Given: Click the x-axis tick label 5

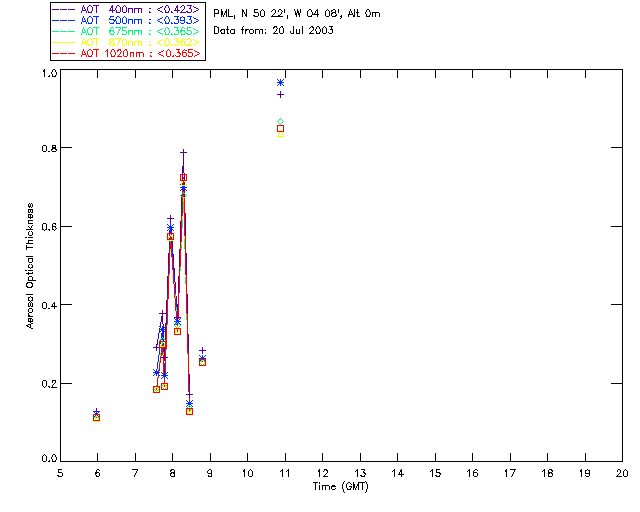Looking at the screenshot, I should [60, 473].
